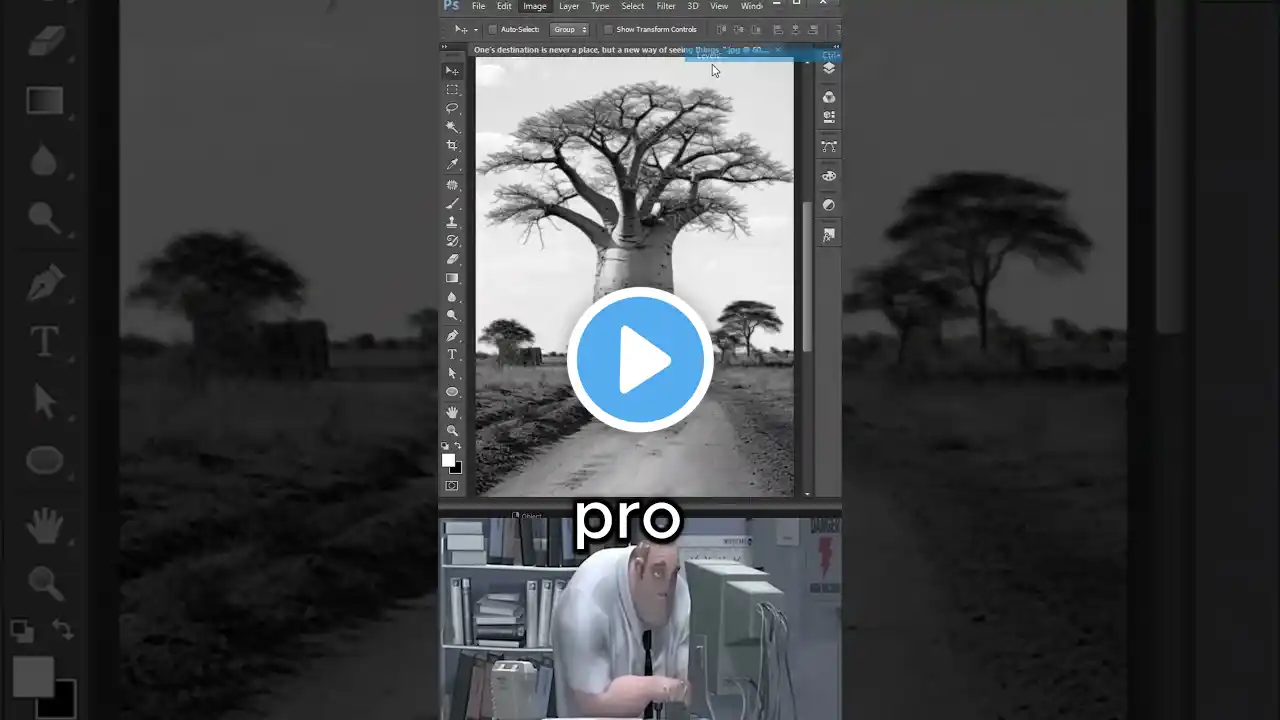Enable Show Transform Controls checkbox
The height and width of the screenshot is (720, 1280).
click(x=608, y=29)
